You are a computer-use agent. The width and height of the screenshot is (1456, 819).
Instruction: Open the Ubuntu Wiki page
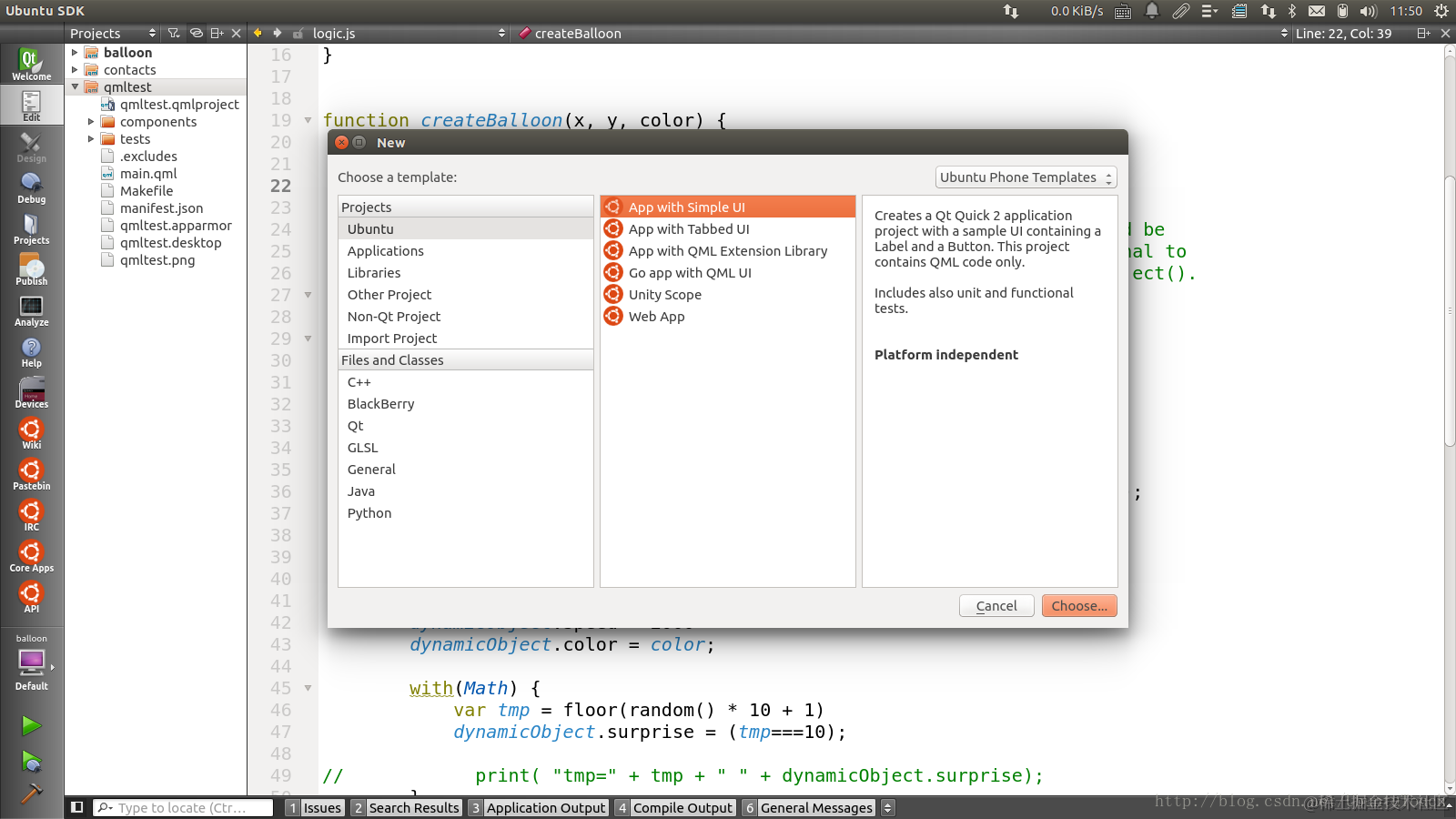point(31,433)
